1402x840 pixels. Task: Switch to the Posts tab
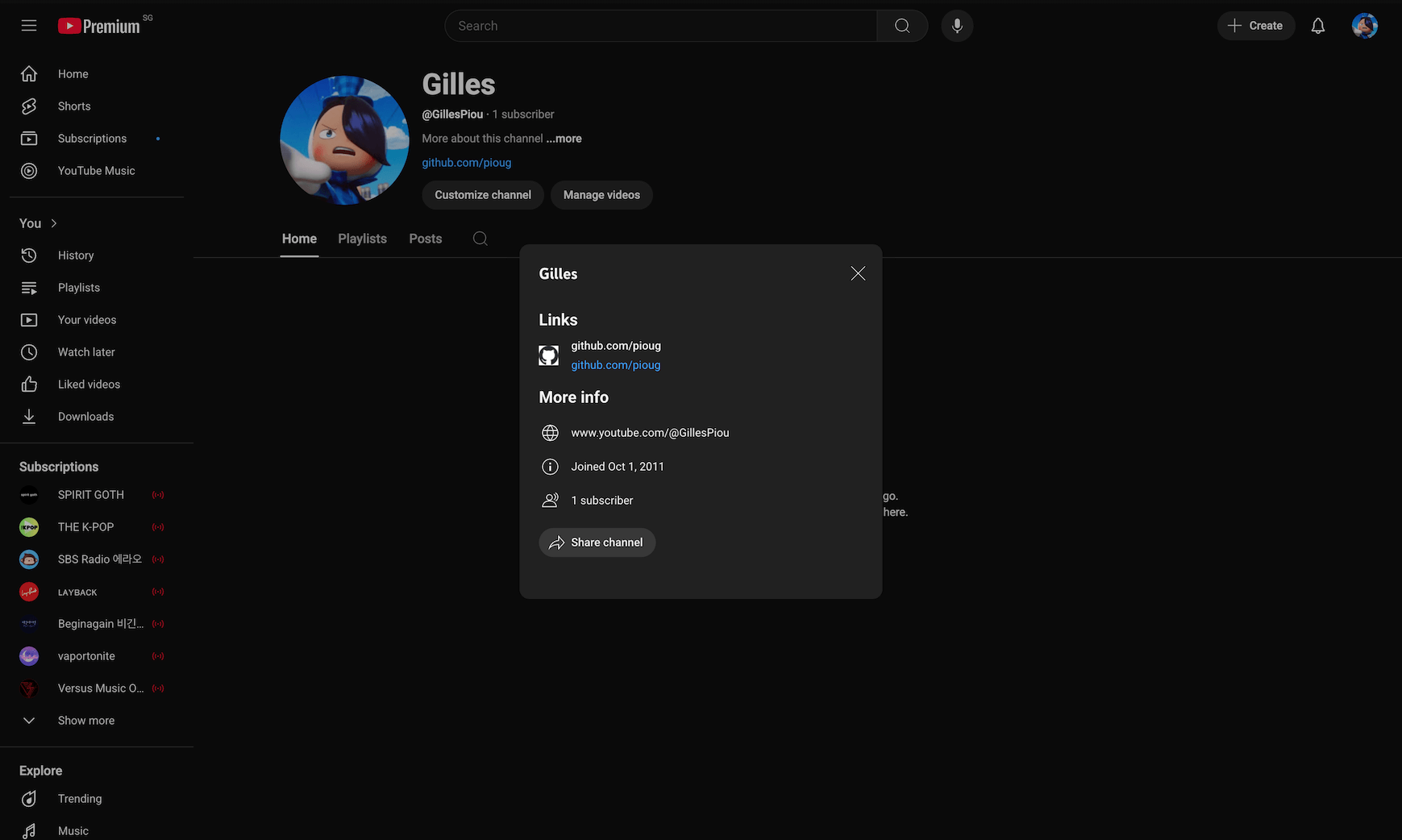(x=426, y=239)
